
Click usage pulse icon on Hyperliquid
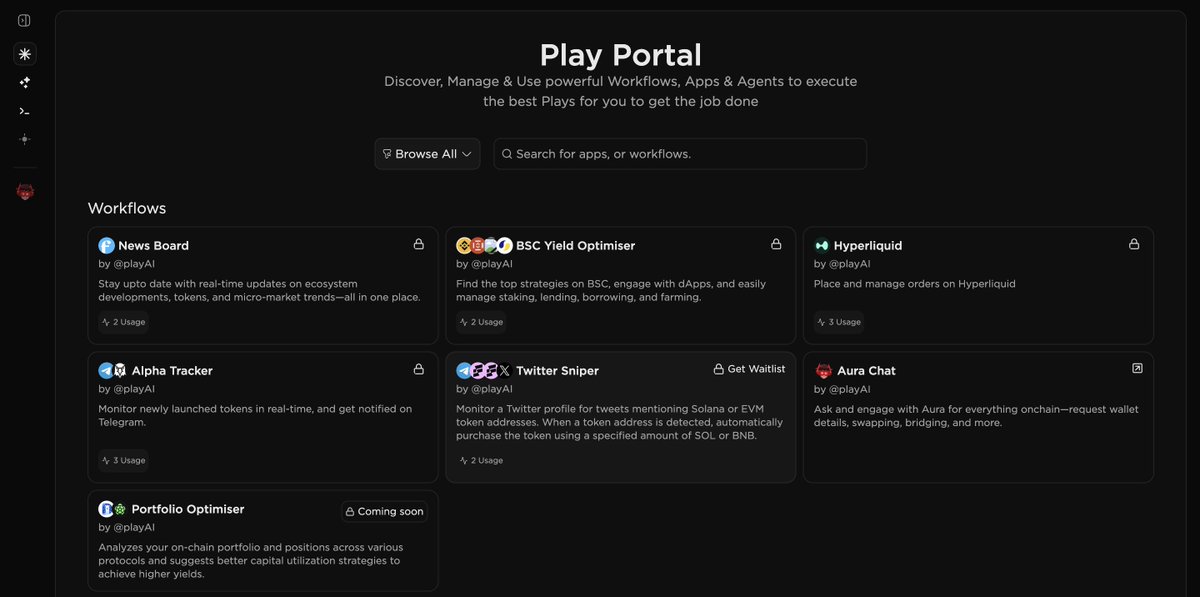822,322
